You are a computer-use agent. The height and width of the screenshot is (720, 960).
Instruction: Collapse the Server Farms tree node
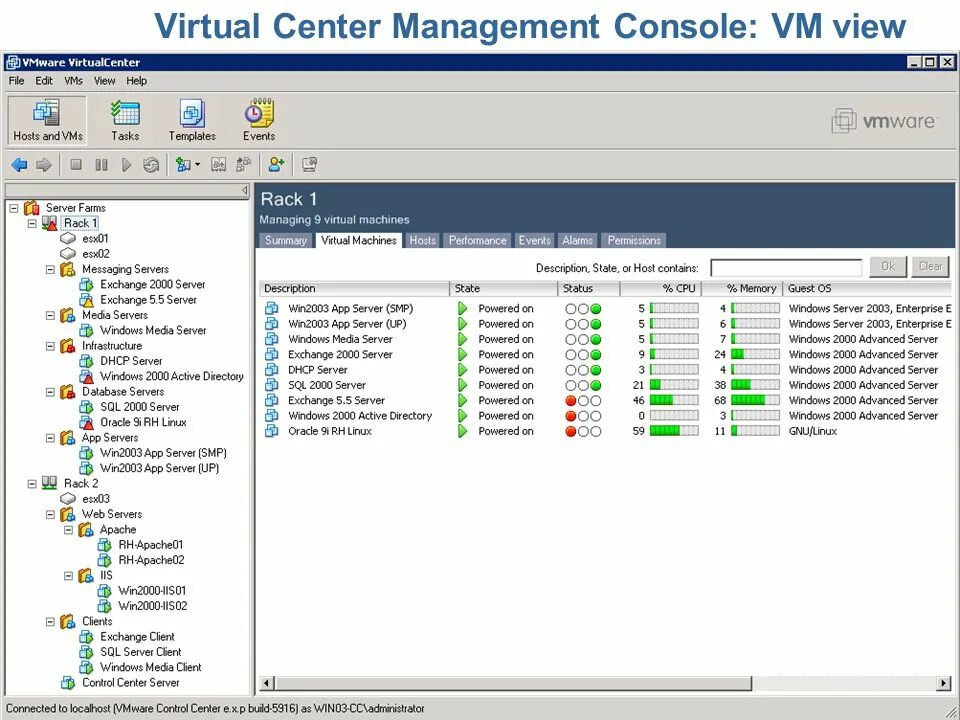(13, 208)
